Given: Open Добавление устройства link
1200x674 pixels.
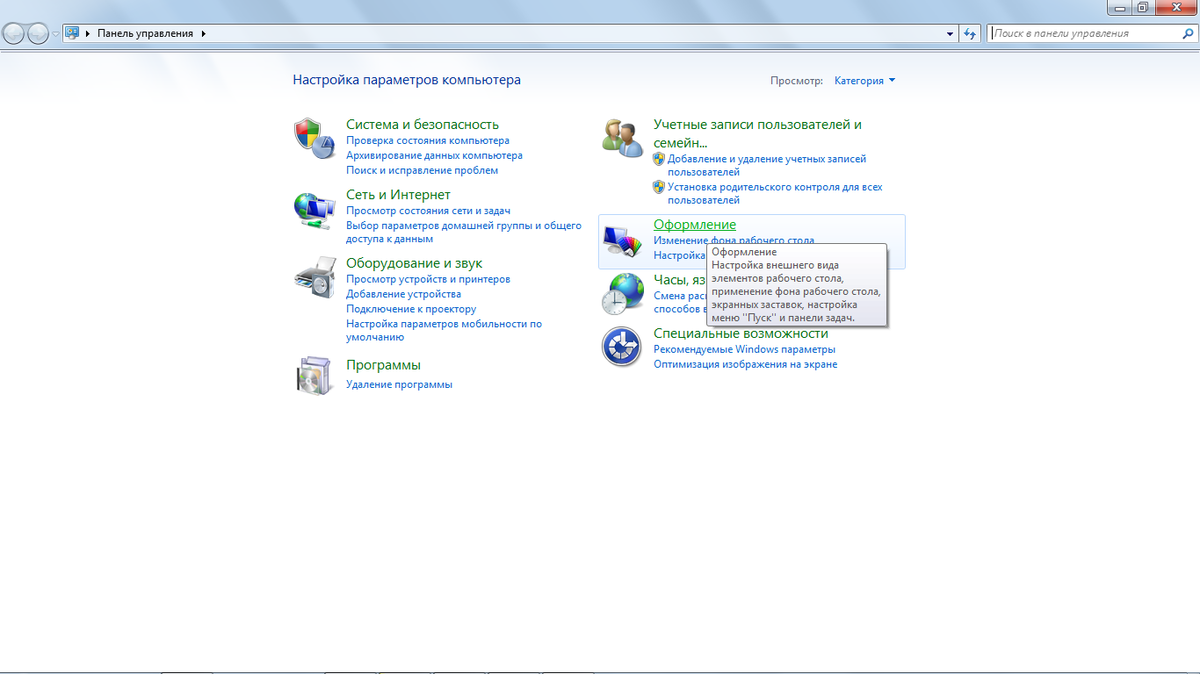Looking at the screenshot, I should (403, 294).
